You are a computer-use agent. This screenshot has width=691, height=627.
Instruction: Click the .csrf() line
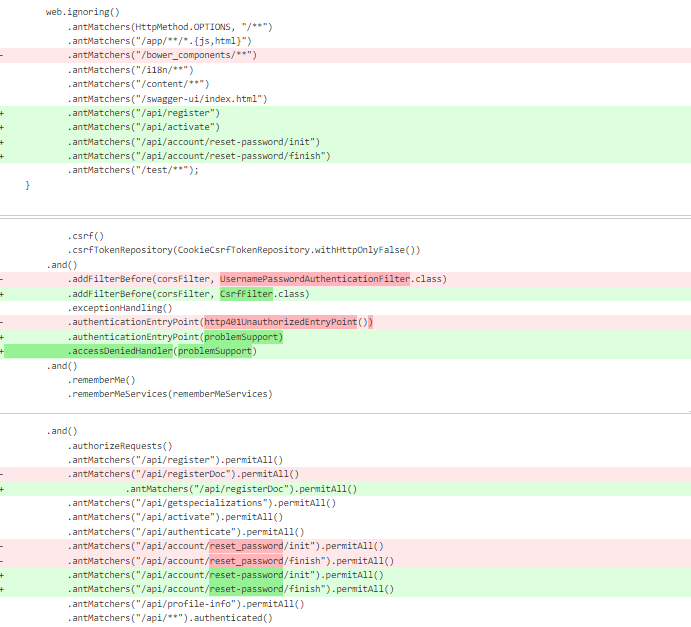pyautogui.click(x=85, y=236)
